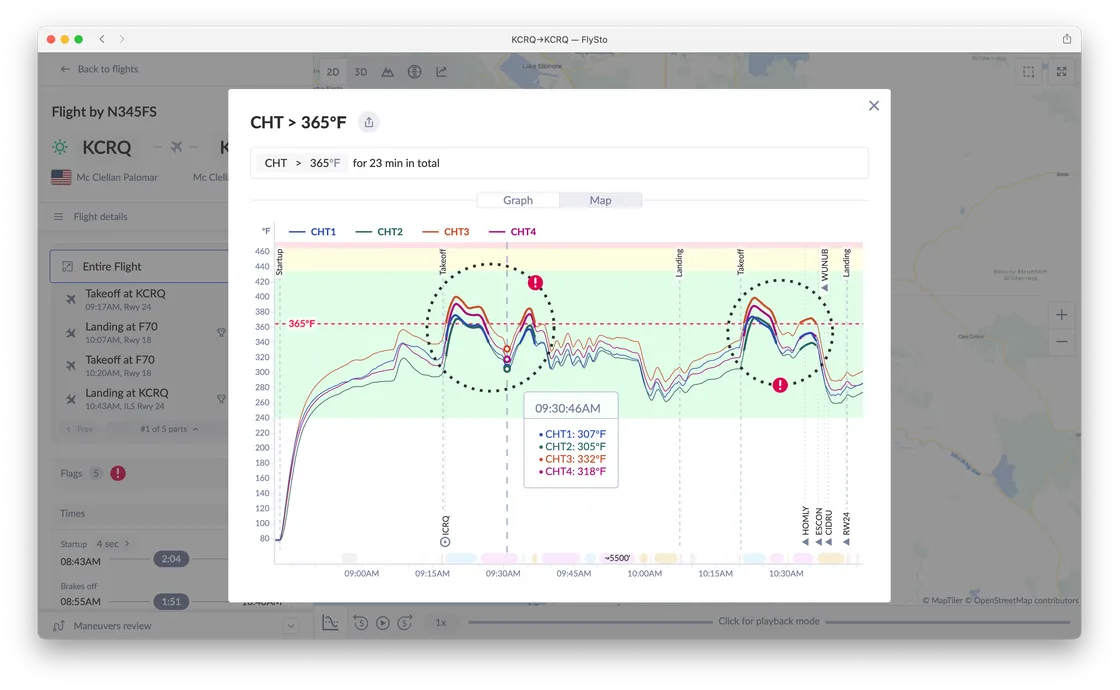Close the CHT > 365°F dialog
This screenshot has height=690, width=1120.
[874, 106]
